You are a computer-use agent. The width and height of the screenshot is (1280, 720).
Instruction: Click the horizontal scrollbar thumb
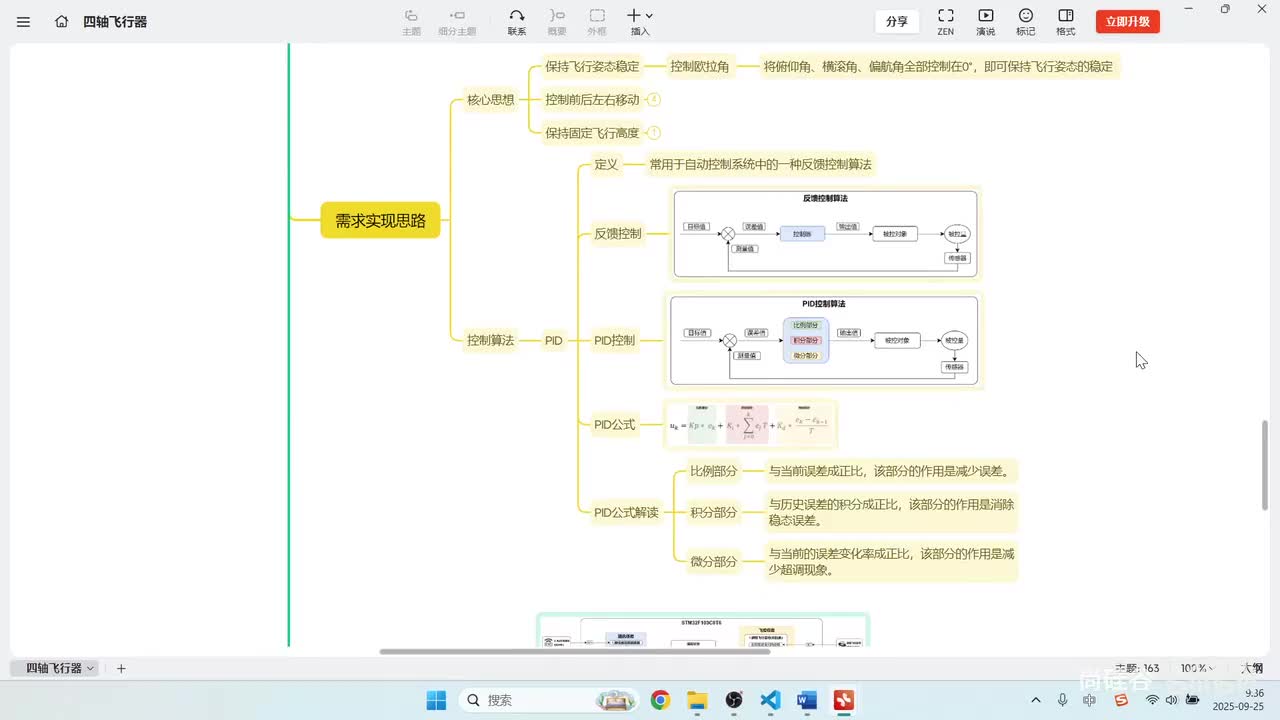(x=575, y=651)
